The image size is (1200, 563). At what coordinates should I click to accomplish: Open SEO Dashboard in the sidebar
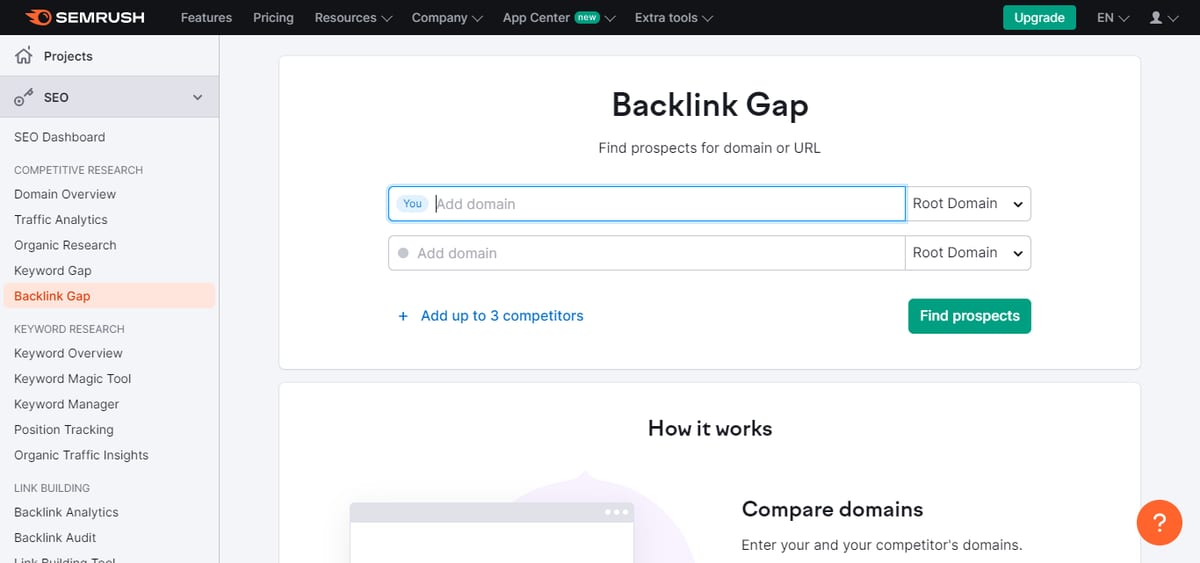coord(59,137)
